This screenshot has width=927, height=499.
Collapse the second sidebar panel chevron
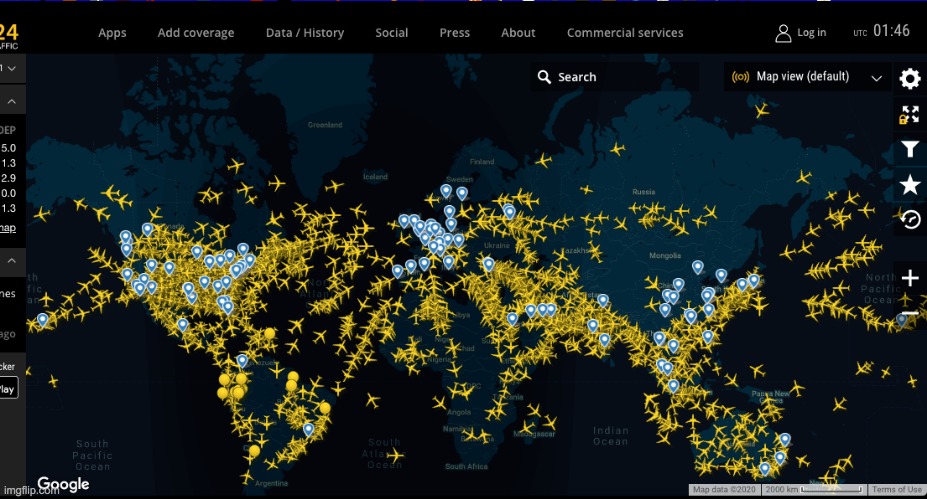[x=12, y=102]
